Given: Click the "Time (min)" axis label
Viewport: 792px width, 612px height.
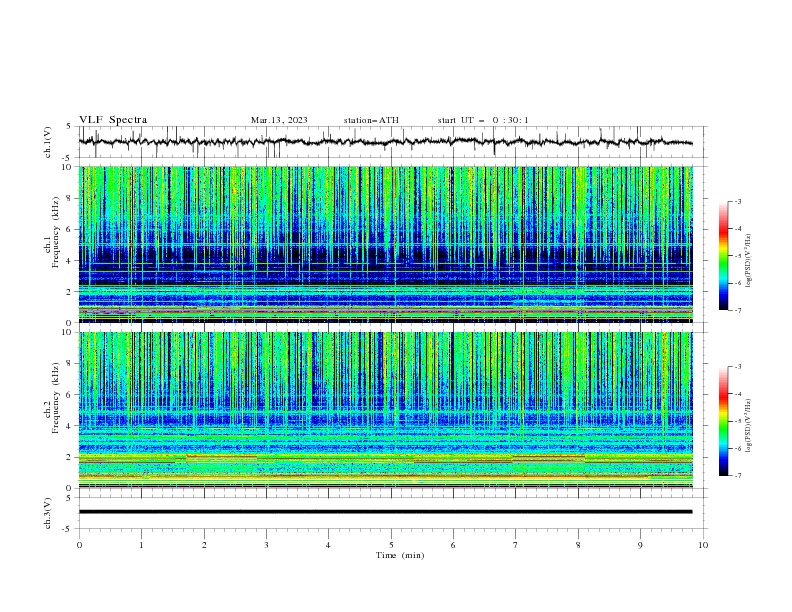Looking at the screenshot, I should point(400,555).
